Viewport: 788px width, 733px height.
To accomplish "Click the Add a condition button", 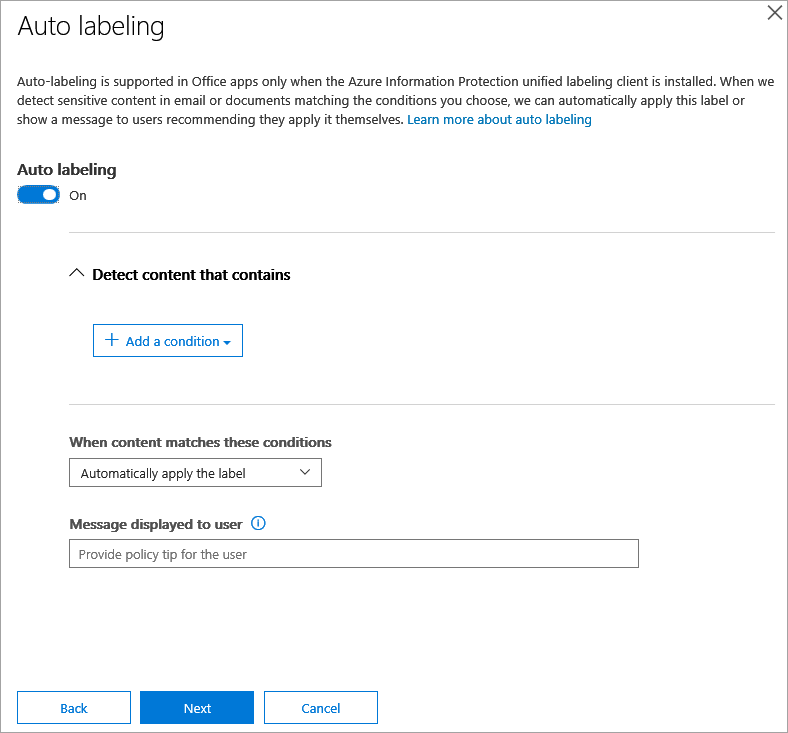I will pos(168,341).
